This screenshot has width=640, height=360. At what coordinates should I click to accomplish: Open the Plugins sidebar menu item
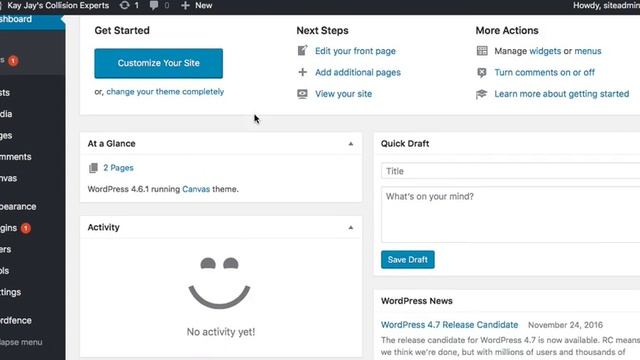pyautogui.click(x=32, y=228)
